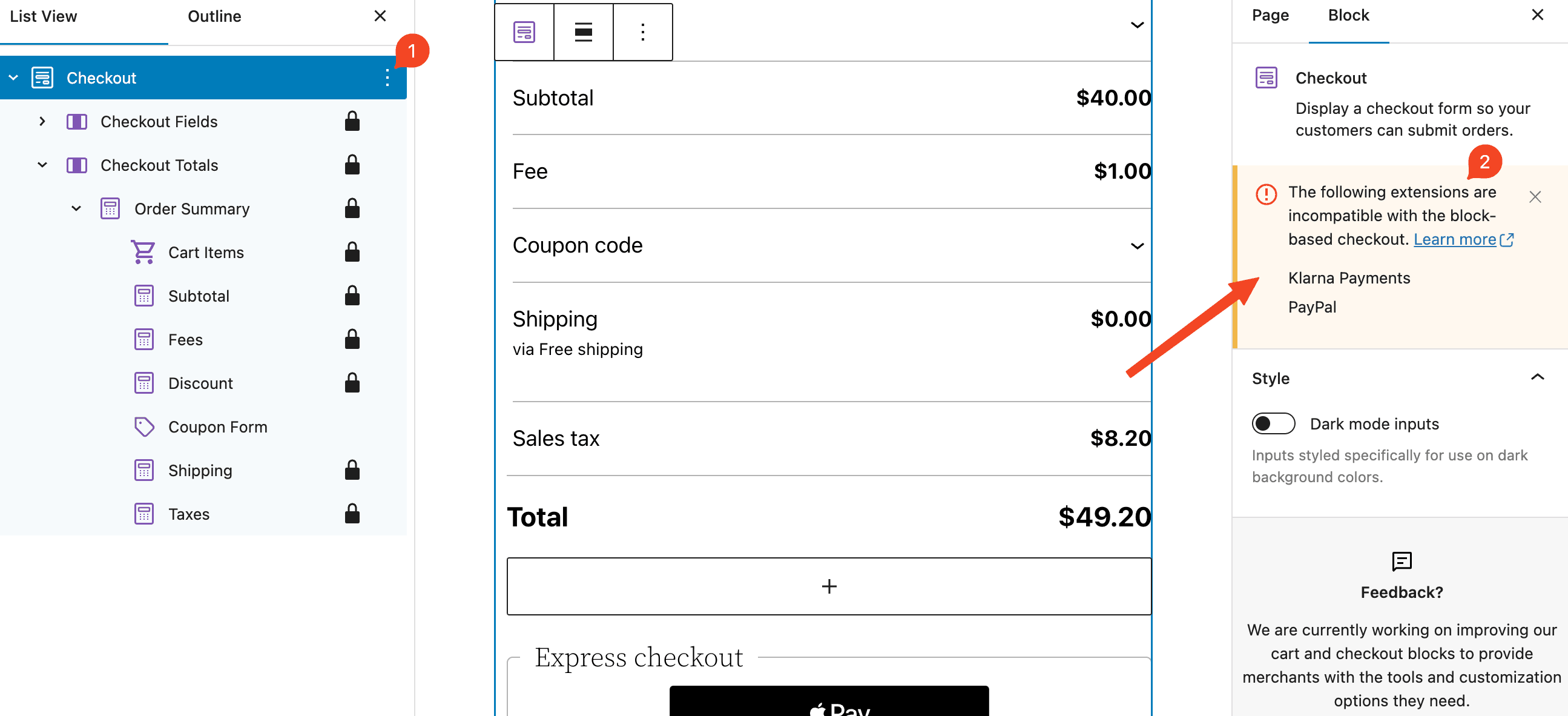Expand the Coupon code section
This screenshot has width=1568, height=716.
(x=1136, y=246)
